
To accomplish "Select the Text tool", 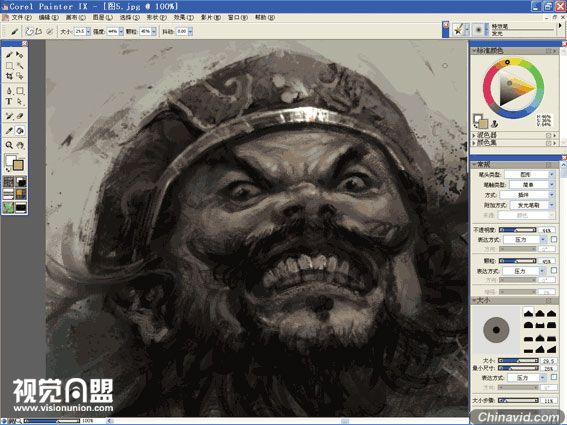I will pyautogui.click(x=9, y=102).
